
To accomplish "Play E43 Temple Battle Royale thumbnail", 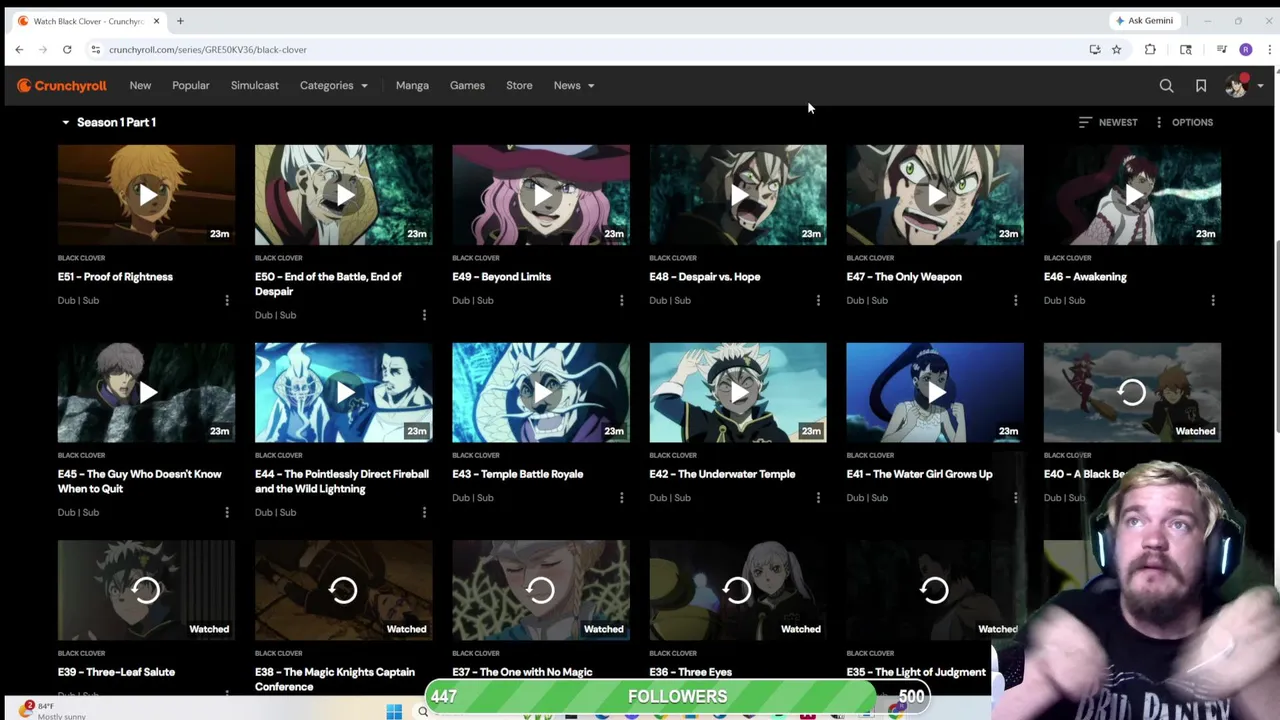I will point(540,392).
